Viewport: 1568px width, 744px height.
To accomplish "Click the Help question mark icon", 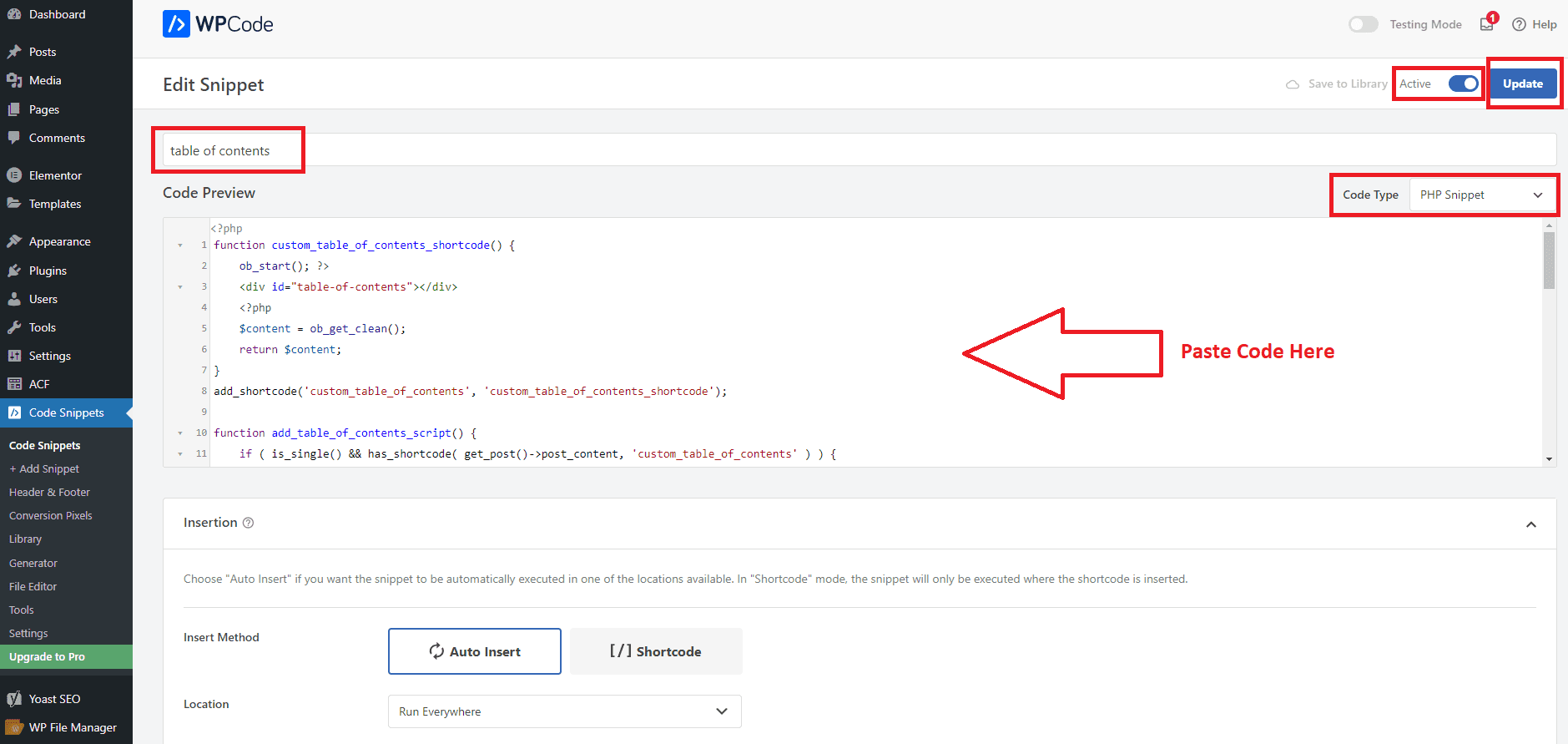I will [x=1519, y=24].
